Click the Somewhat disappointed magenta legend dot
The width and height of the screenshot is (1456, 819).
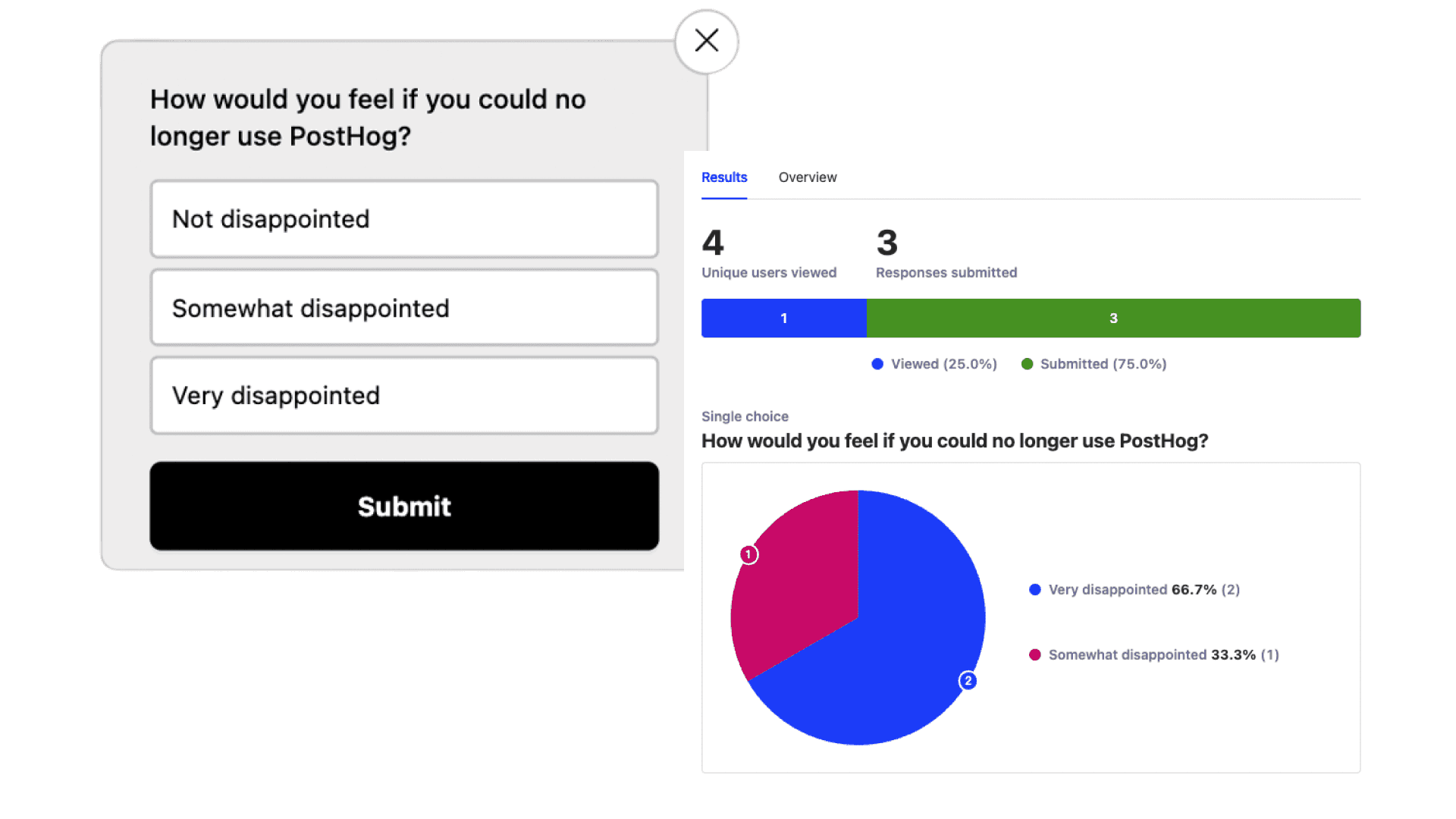pyautogui.click(x=1034, y=655)
